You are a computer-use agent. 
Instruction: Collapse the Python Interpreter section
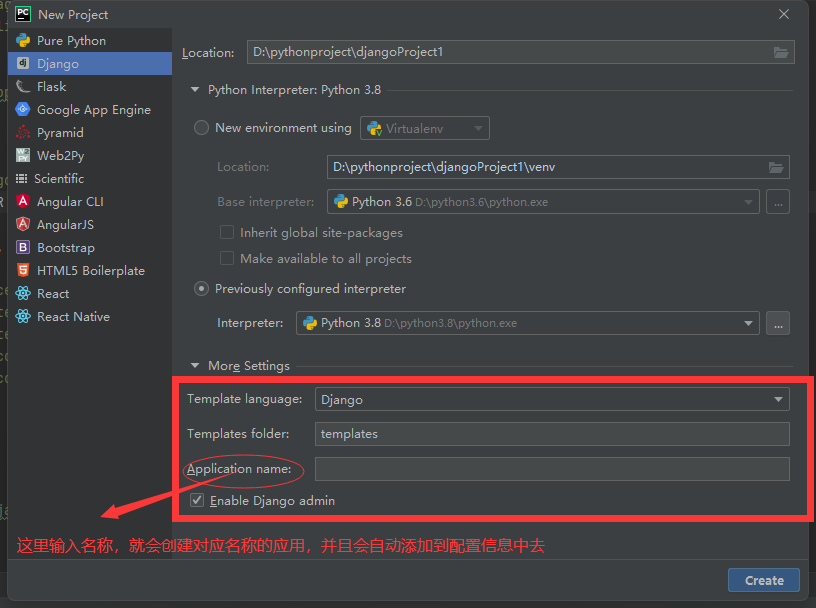tap(195, 90)
